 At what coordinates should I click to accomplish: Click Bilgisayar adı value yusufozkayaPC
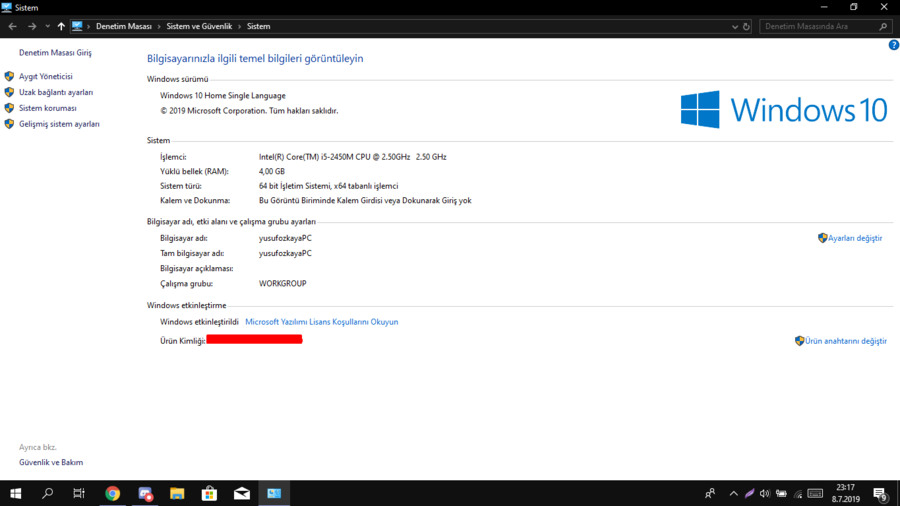pyautogui.click(x=285, y=238)
